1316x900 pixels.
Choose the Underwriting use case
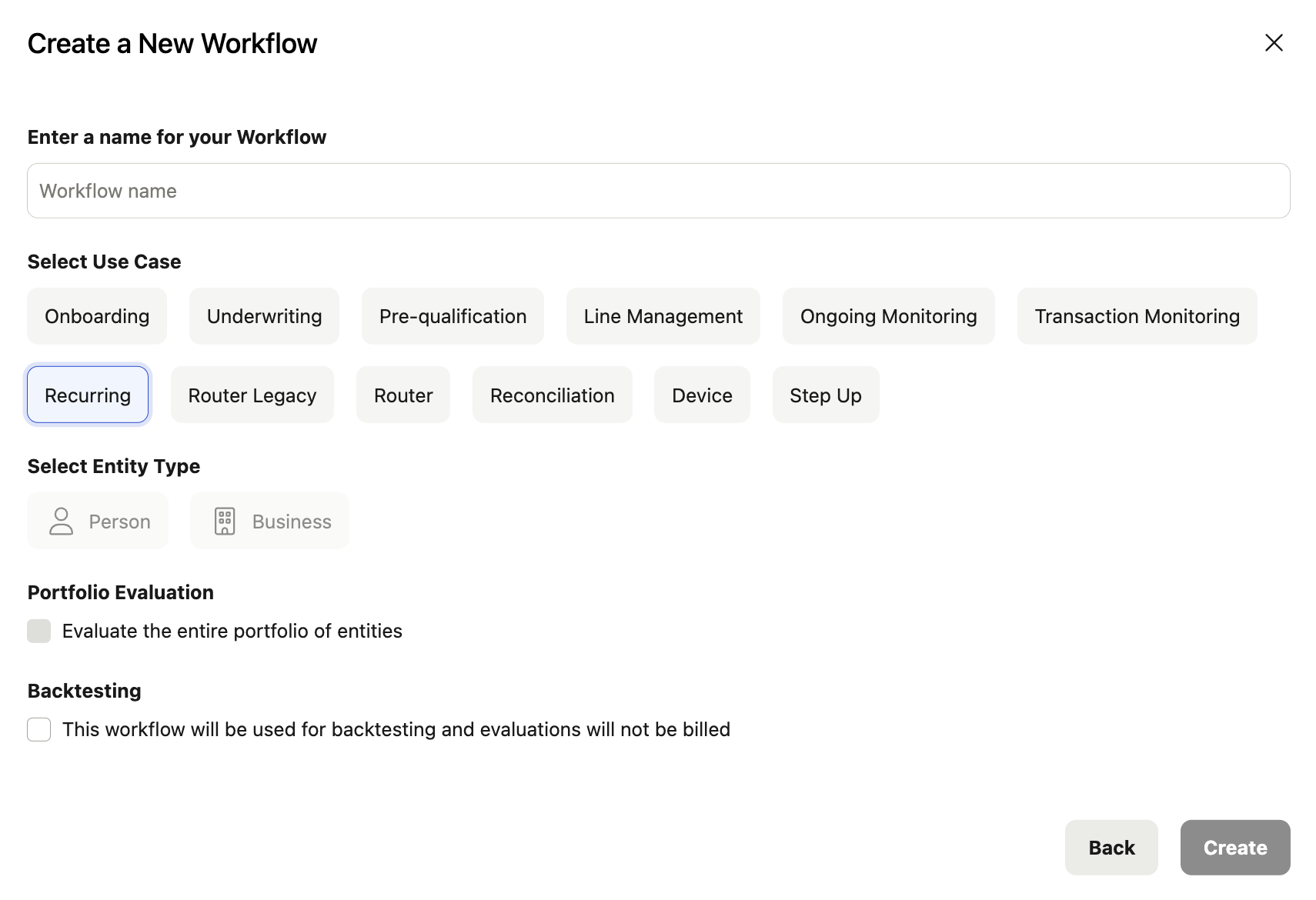pyautogui.click(x=264, y=316)
